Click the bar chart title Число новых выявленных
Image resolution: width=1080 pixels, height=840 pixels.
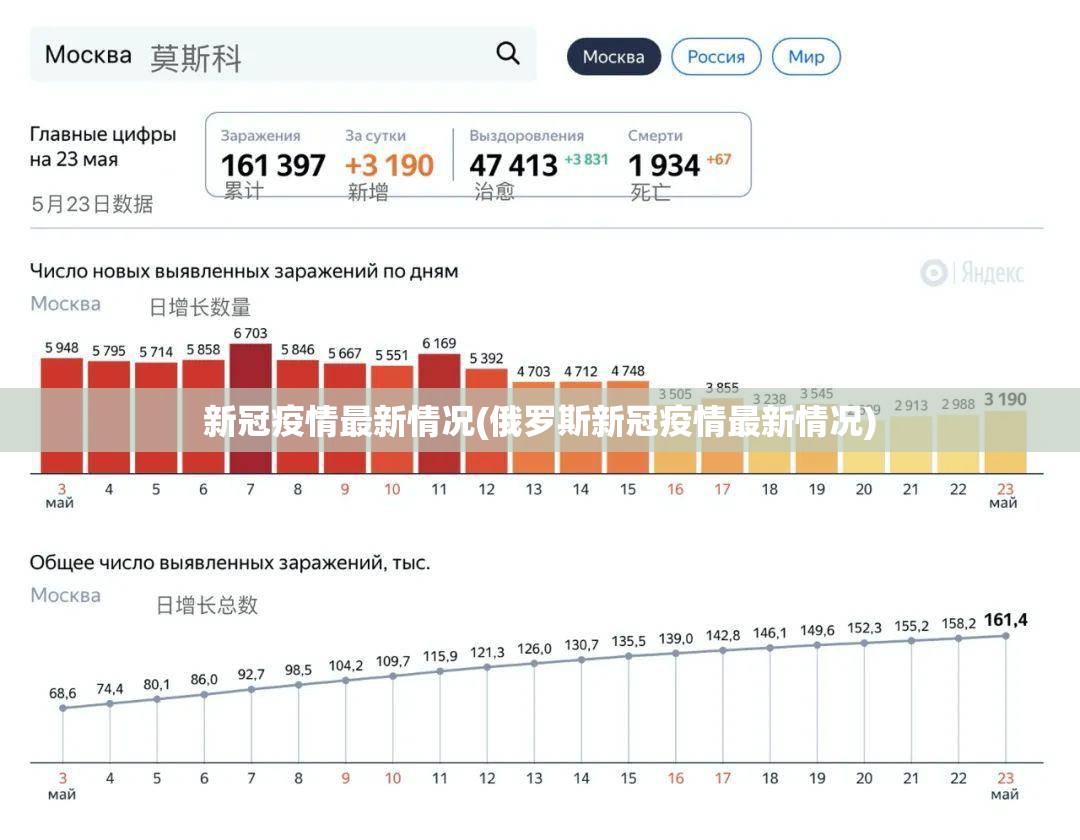point(244,271)
